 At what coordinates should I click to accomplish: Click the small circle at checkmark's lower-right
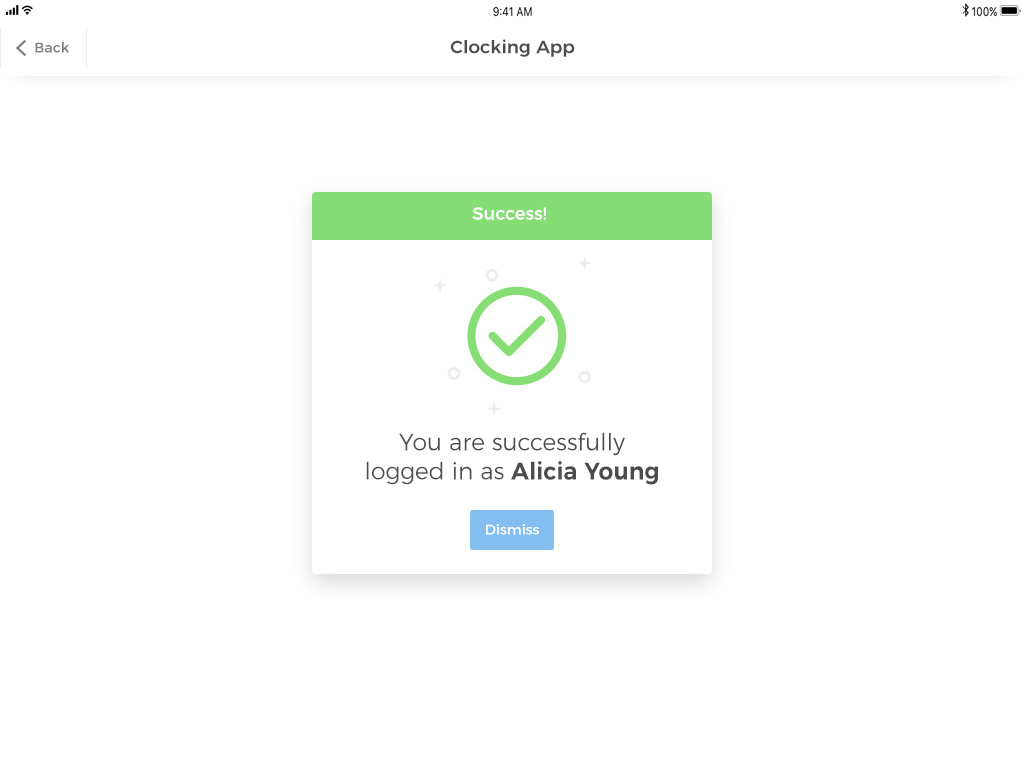(585, 377)
